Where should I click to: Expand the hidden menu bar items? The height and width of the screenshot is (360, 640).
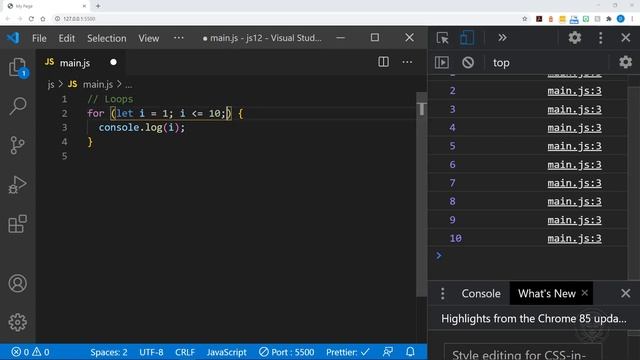(178, 38)
